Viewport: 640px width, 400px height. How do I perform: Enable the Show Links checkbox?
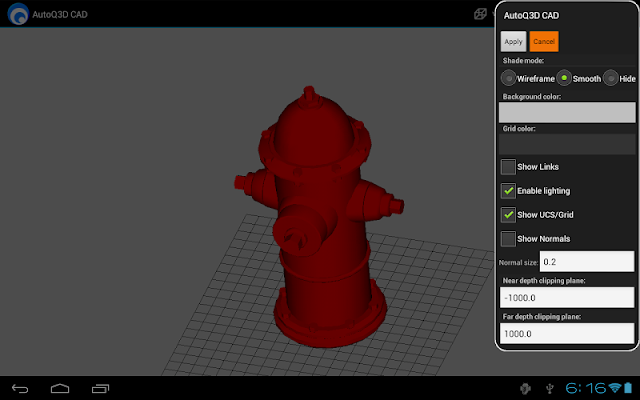pyautogui.click(x=508, y=167)
